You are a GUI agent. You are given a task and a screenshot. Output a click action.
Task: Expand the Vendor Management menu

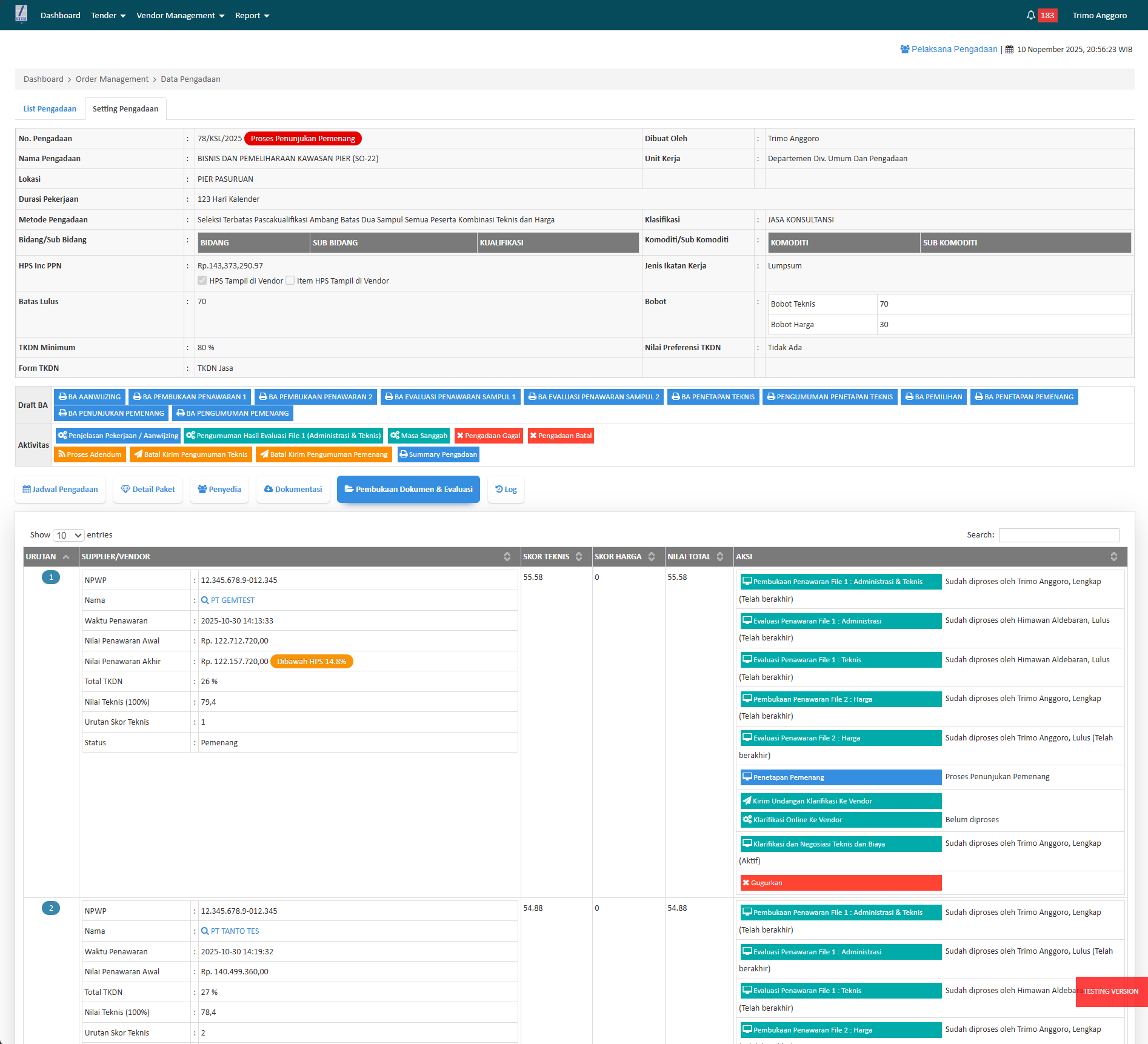(x=180, y=15)
